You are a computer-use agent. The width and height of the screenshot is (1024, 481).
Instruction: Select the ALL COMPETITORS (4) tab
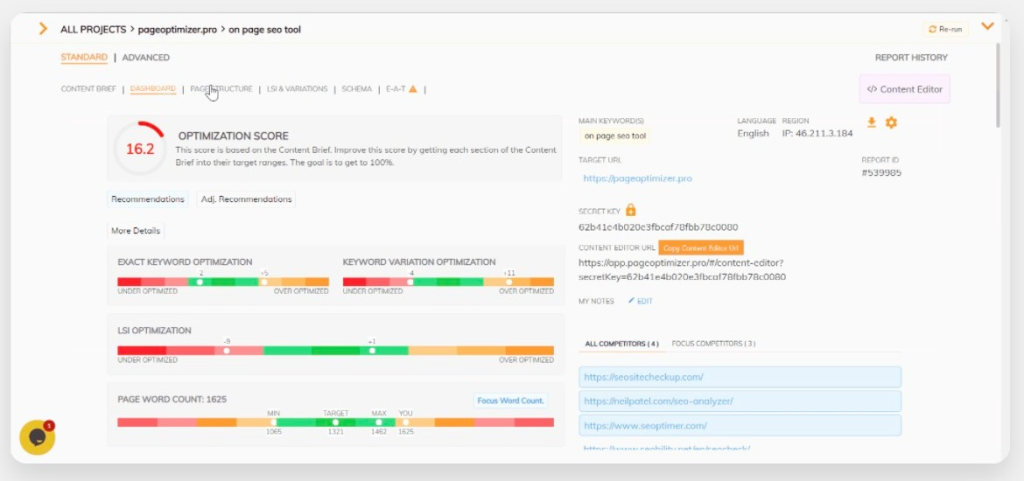(x=622, y=343)
